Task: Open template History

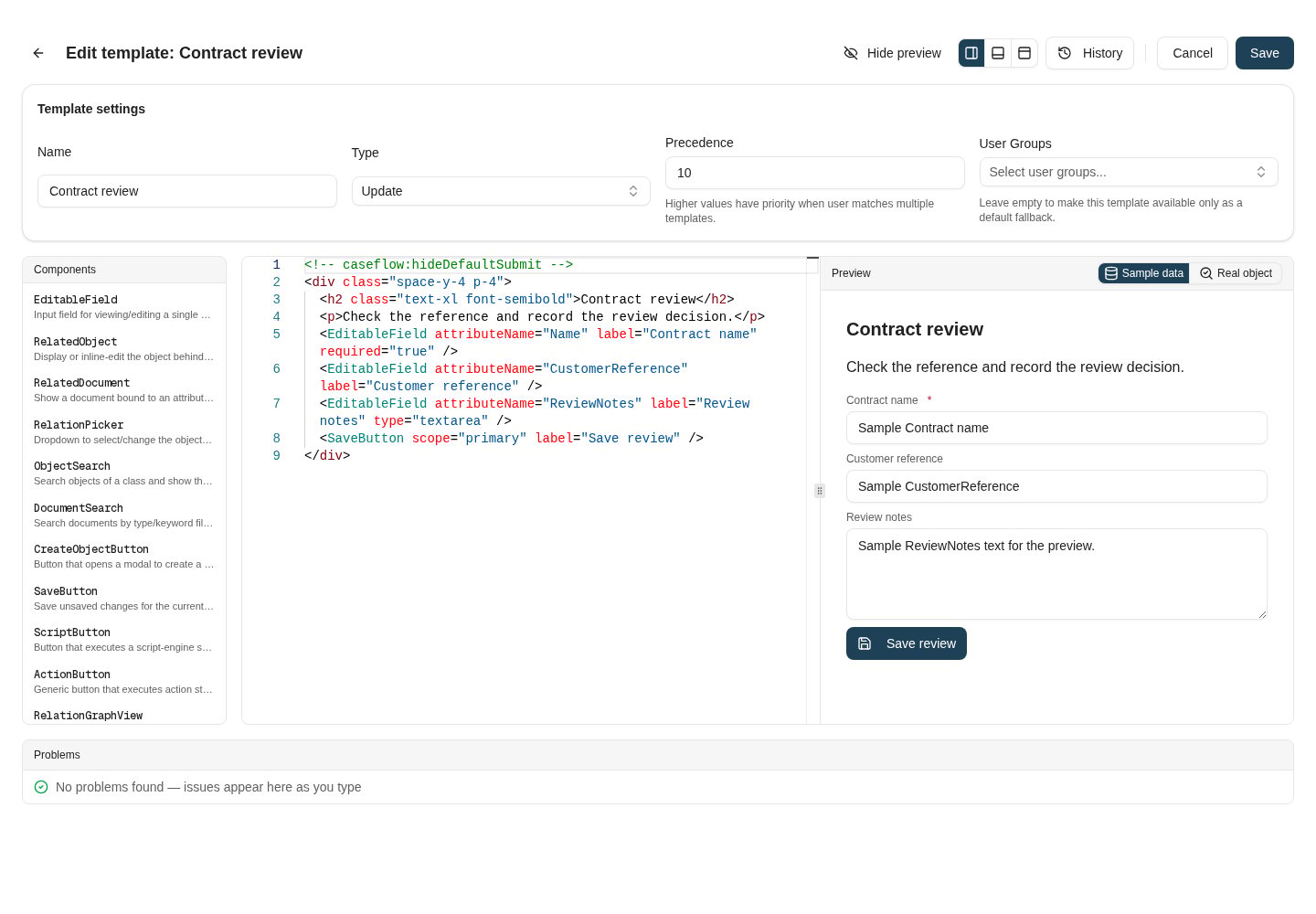Action: click(x=1089, y=53)
